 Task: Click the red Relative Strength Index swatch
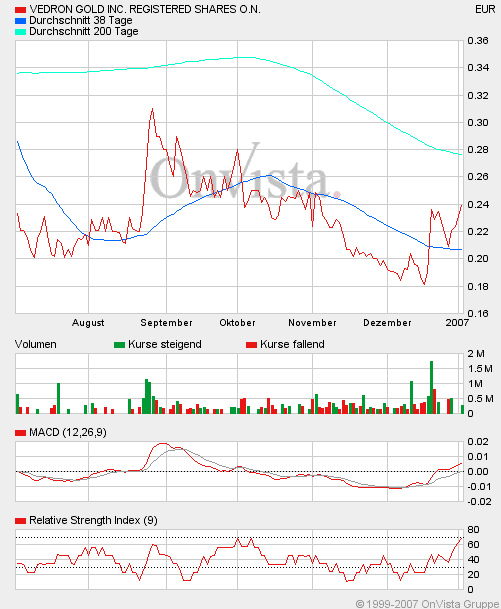click(21, 521)
